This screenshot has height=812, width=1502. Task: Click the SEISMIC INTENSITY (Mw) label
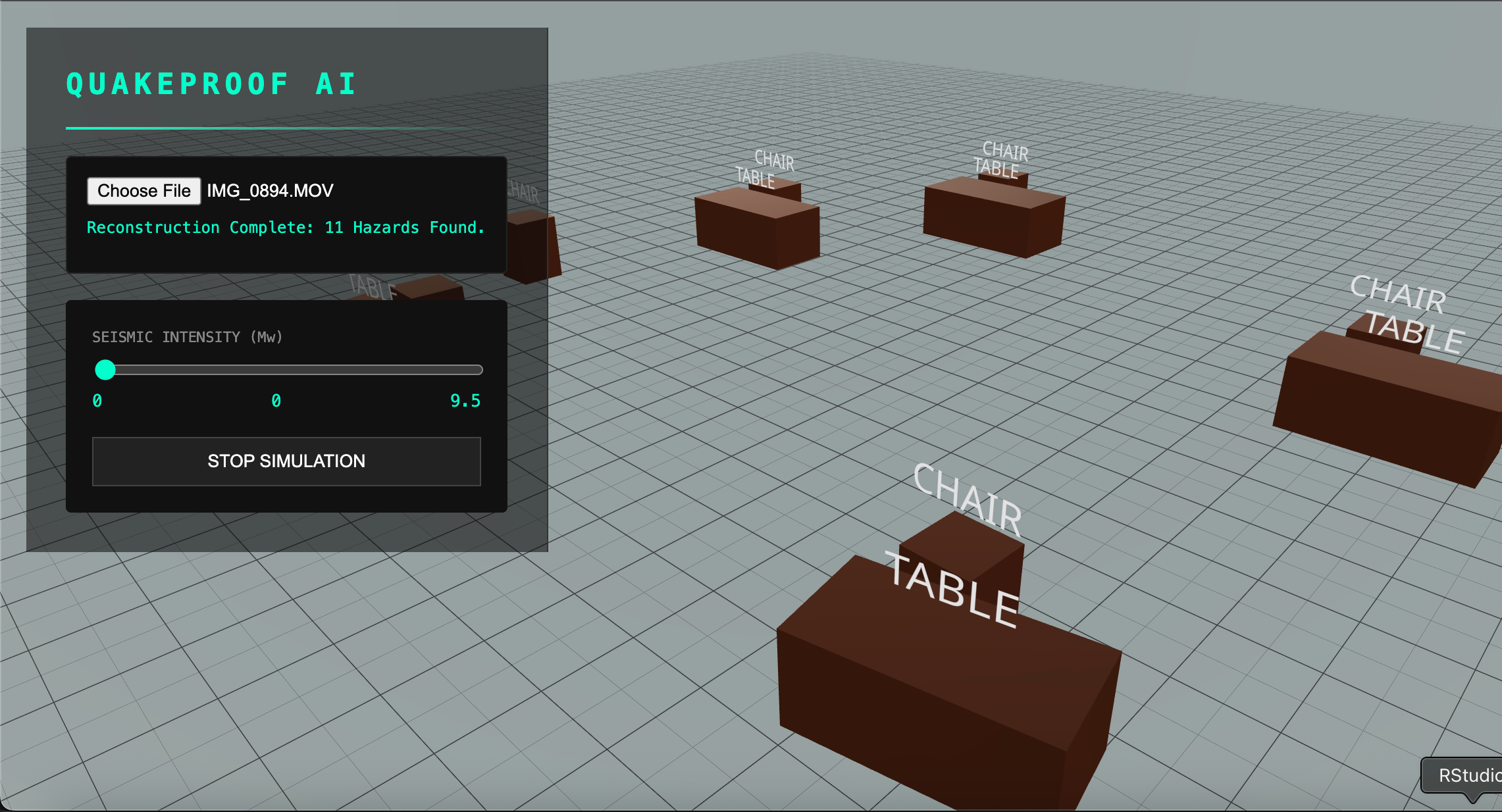coord(187,337)
